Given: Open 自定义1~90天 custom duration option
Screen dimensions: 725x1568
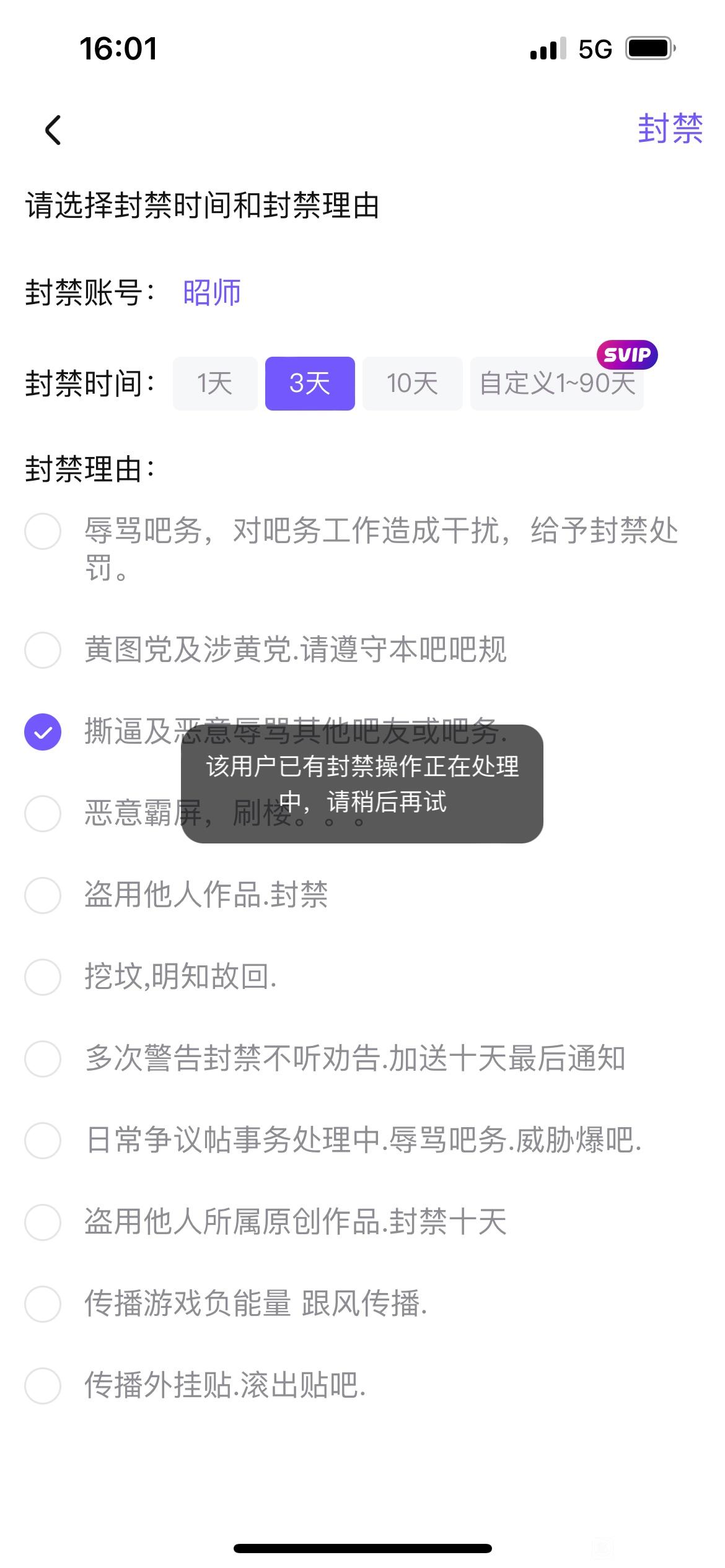Looking at the screenshot, I should [x=556, y=383].
